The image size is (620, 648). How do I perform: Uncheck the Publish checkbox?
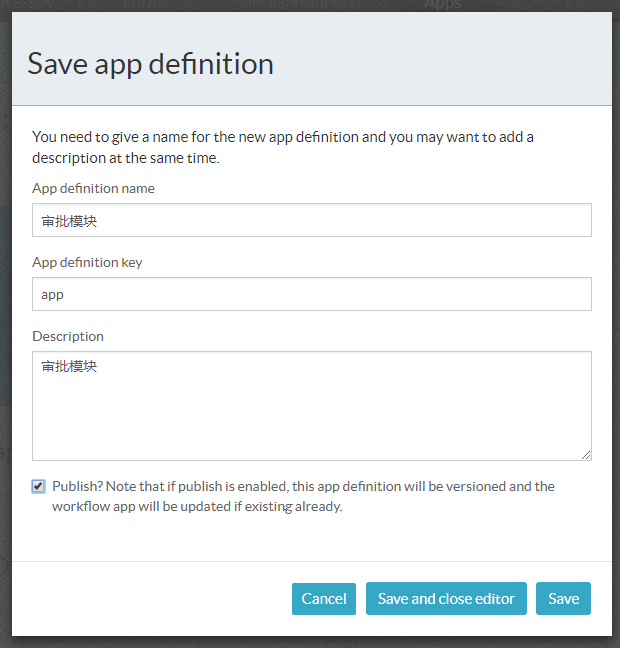click(x=39, y=486)
